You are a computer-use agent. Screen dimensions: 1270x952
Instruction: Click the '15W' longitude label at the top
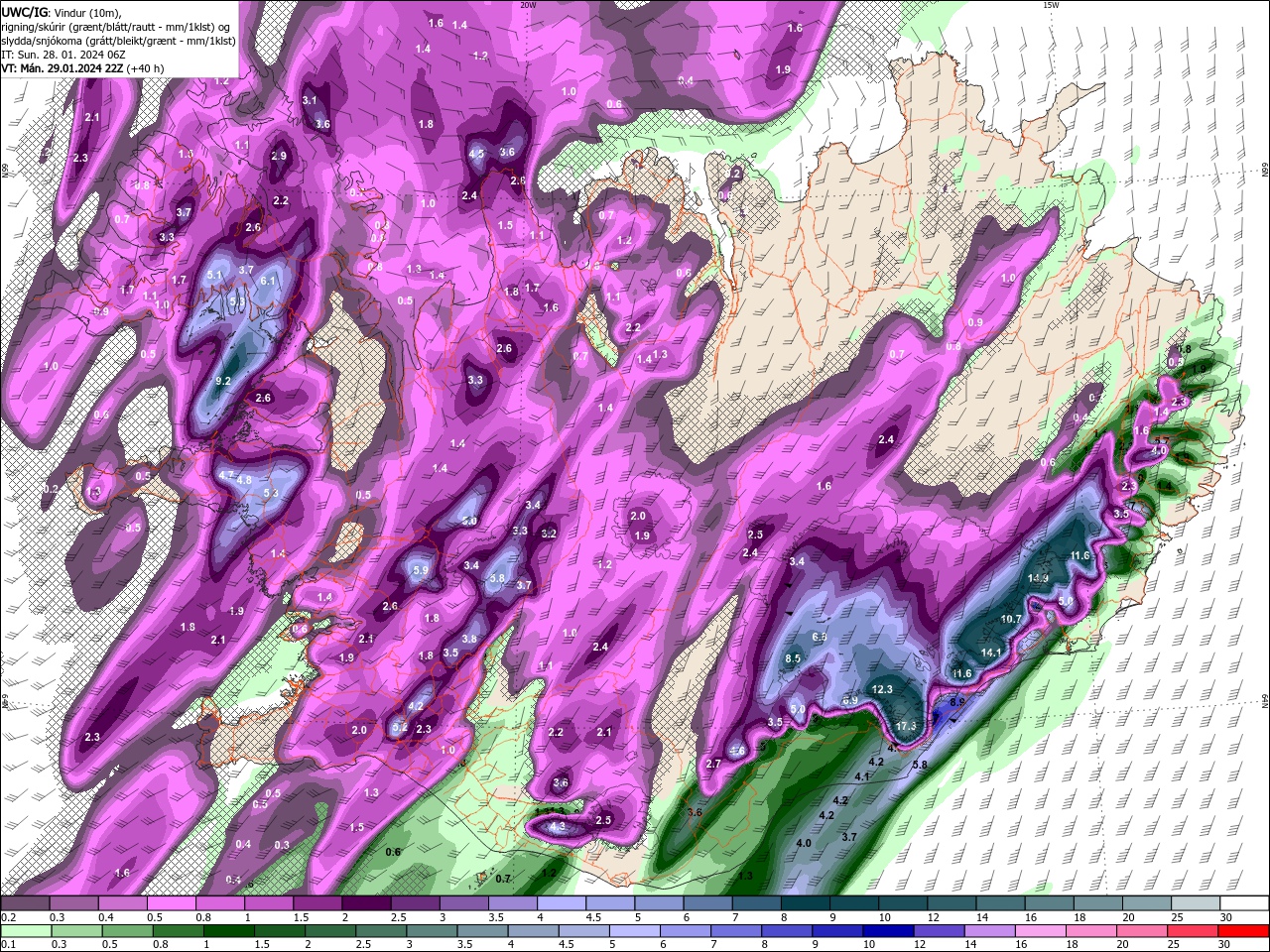1051,5
